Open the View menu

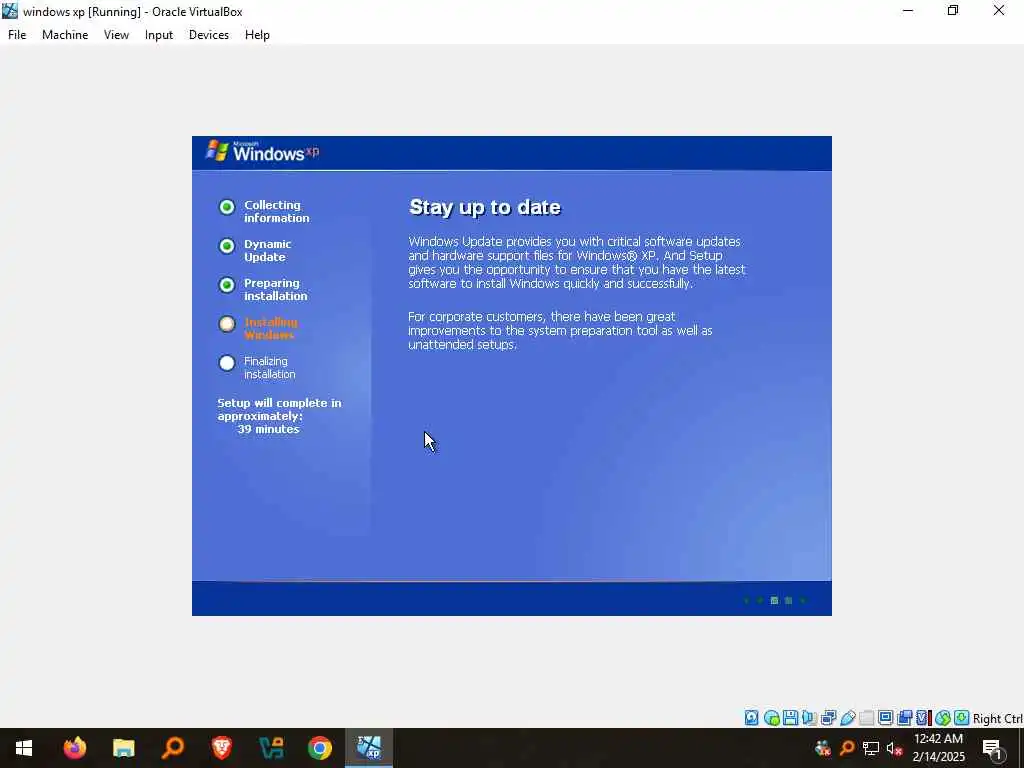pyautogui.click(x=116, y=35)
